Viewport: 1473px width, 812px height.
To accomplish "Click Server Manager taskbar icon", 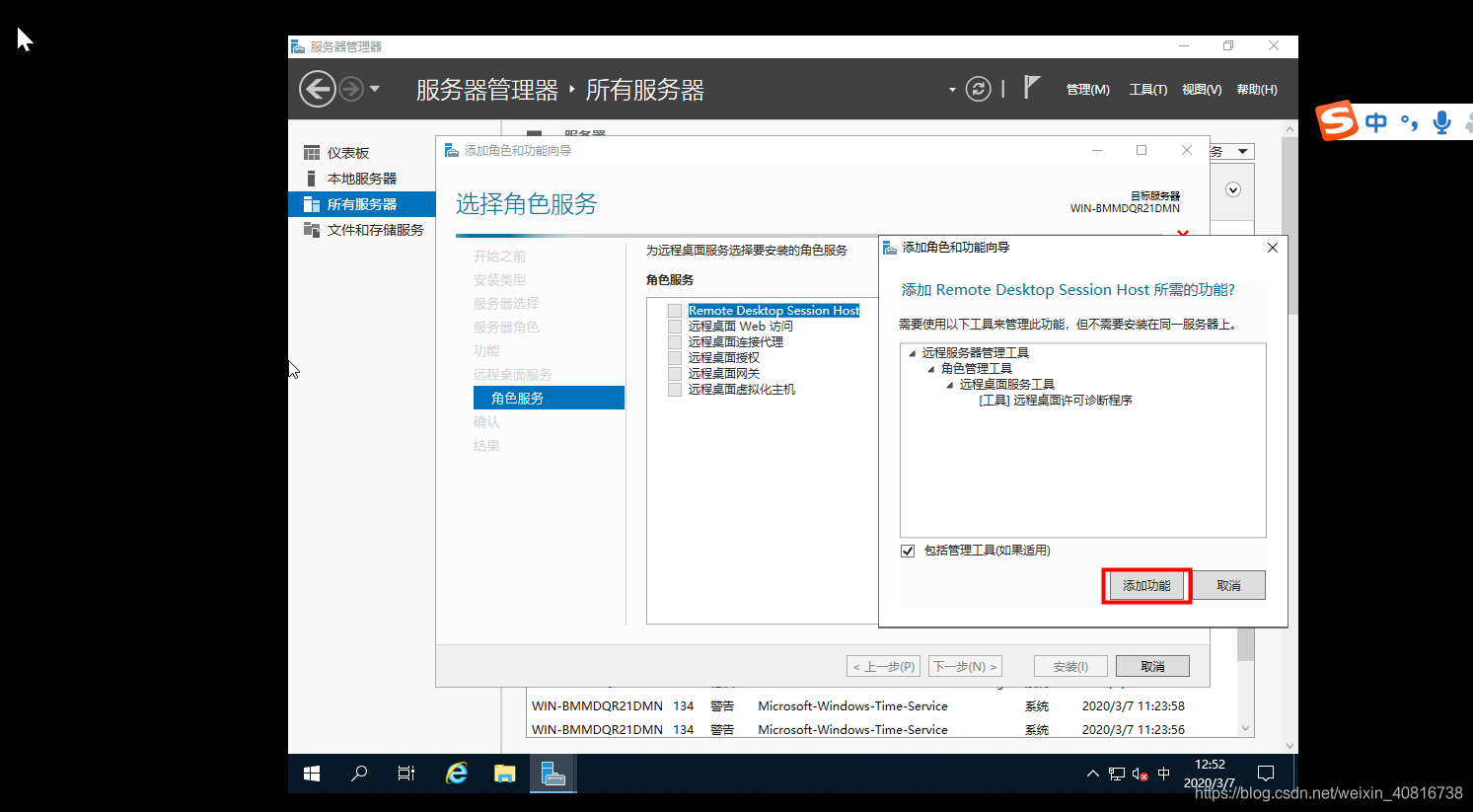I will 553,774.
